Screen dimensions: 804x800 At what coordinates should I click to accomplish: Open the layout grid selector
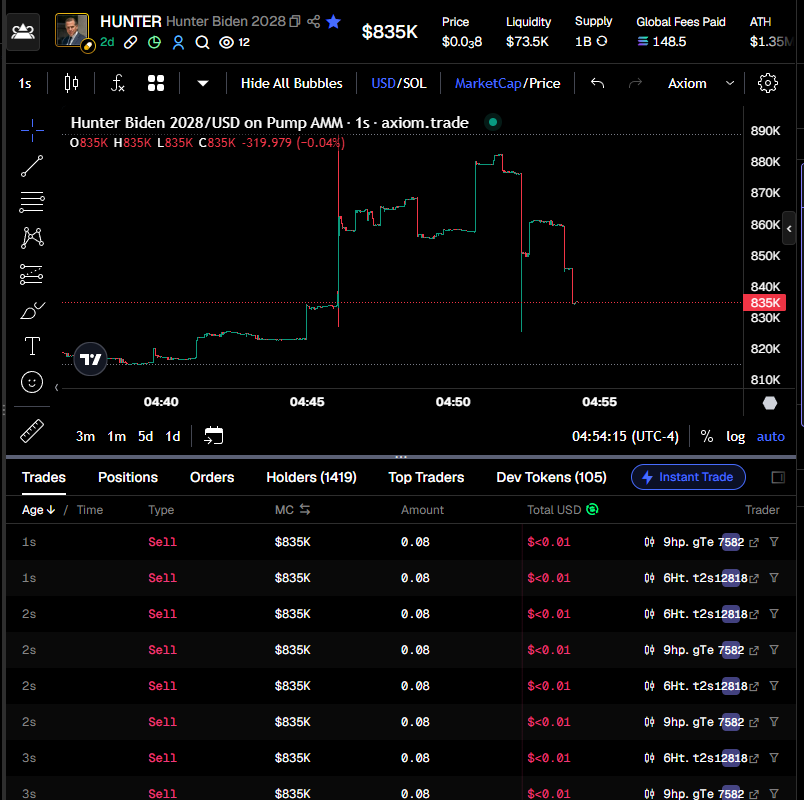pos(156,83)
